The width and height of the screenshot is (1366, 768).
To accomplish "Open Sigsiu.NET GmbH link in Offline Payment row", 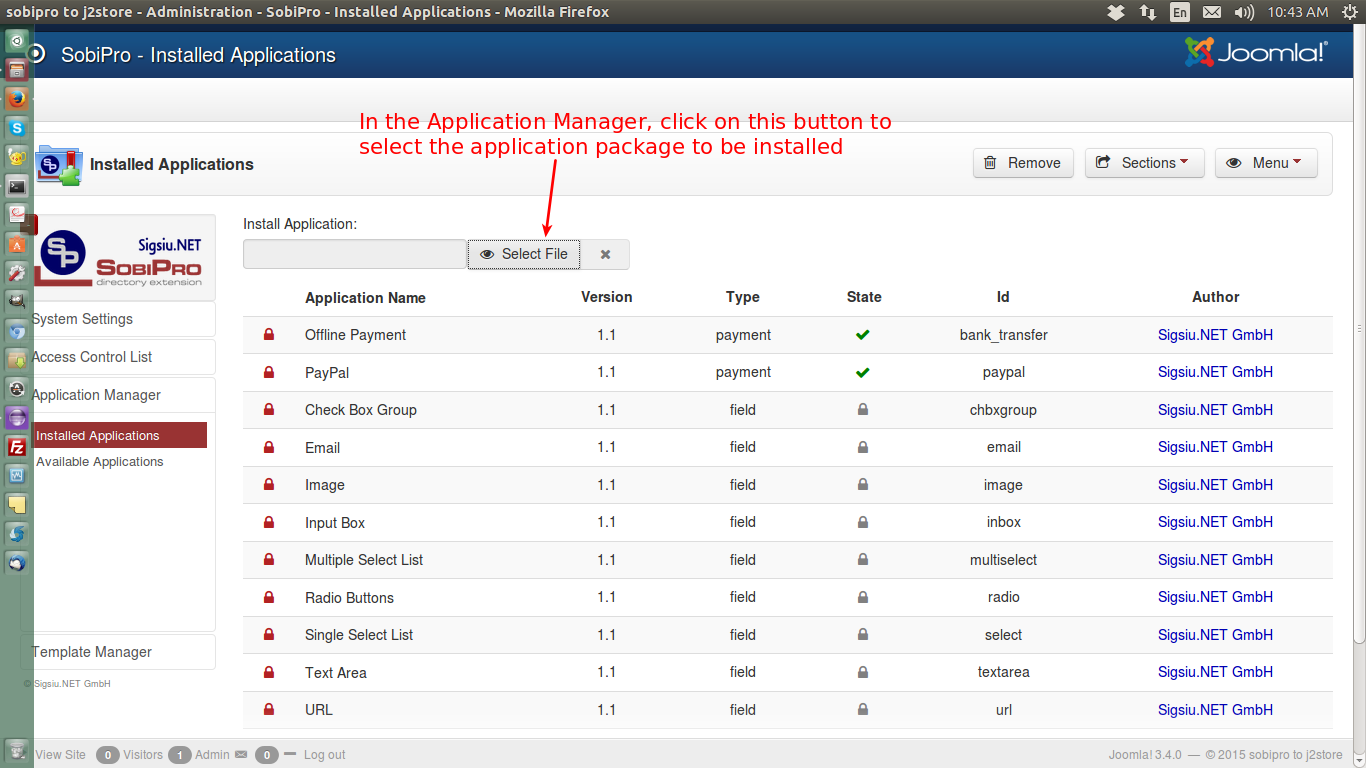I will point(1215,335).
